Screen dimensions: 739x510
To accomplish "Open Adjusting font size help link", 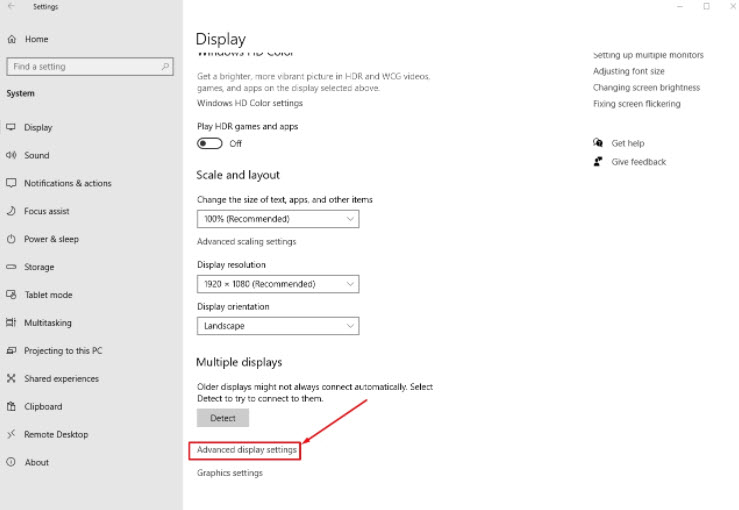I will (629, 71).
